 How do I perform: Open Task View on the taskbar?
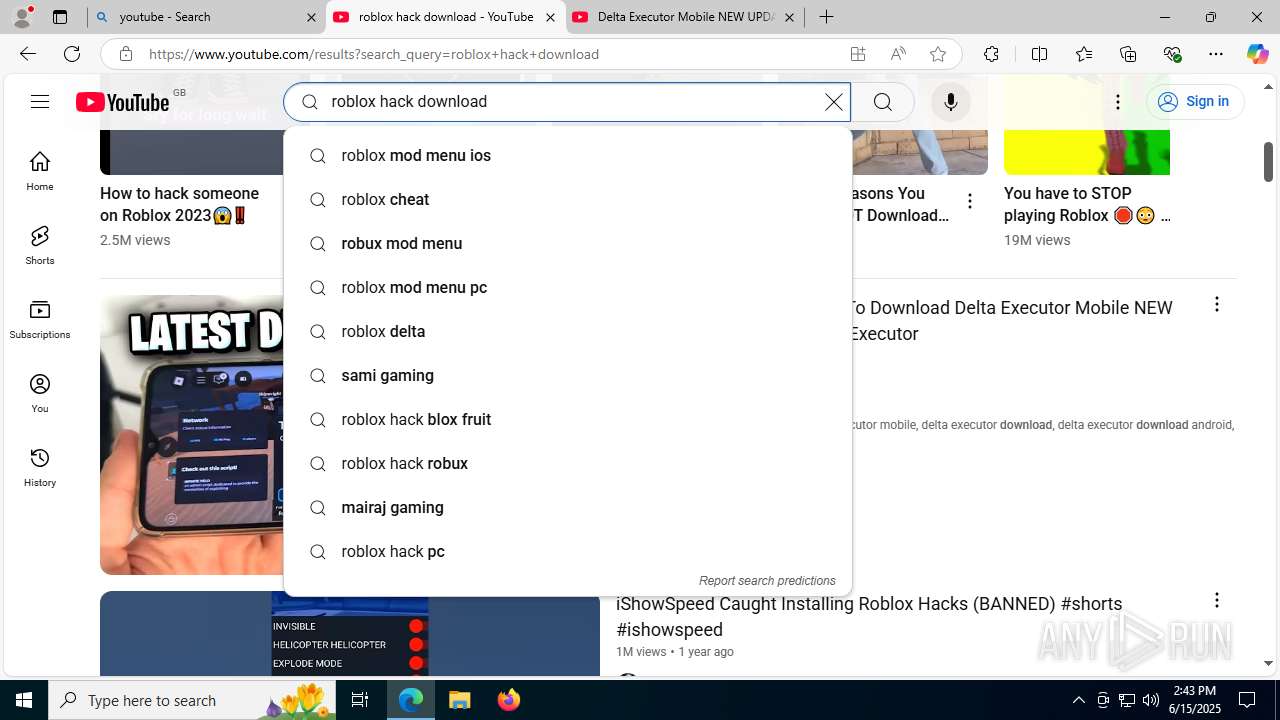[x=360, y=700]
